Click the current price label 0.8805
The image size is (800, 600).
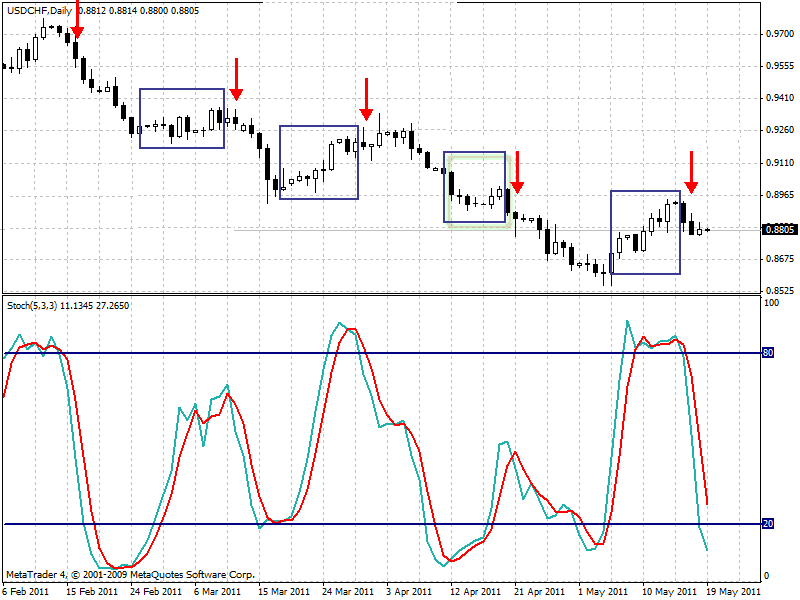tap(779, 230)
